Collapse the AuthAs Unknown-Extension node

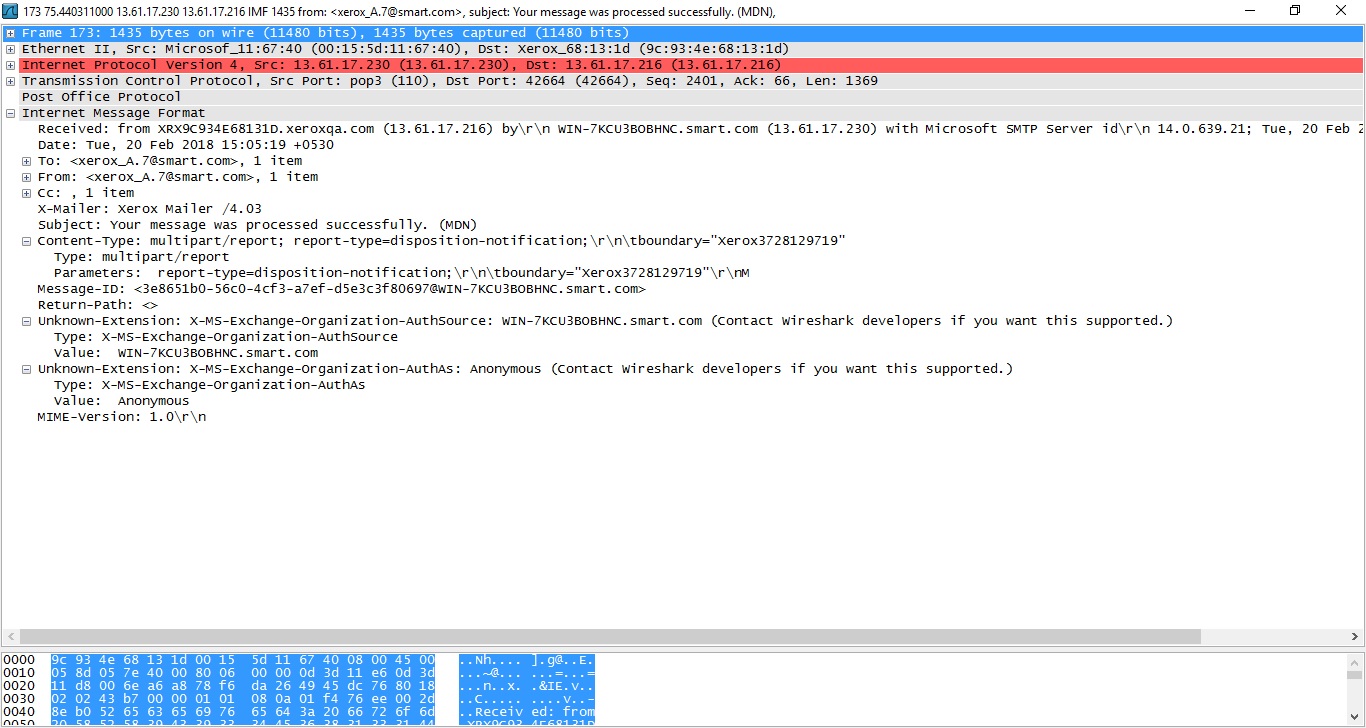[x=26, y=369]
